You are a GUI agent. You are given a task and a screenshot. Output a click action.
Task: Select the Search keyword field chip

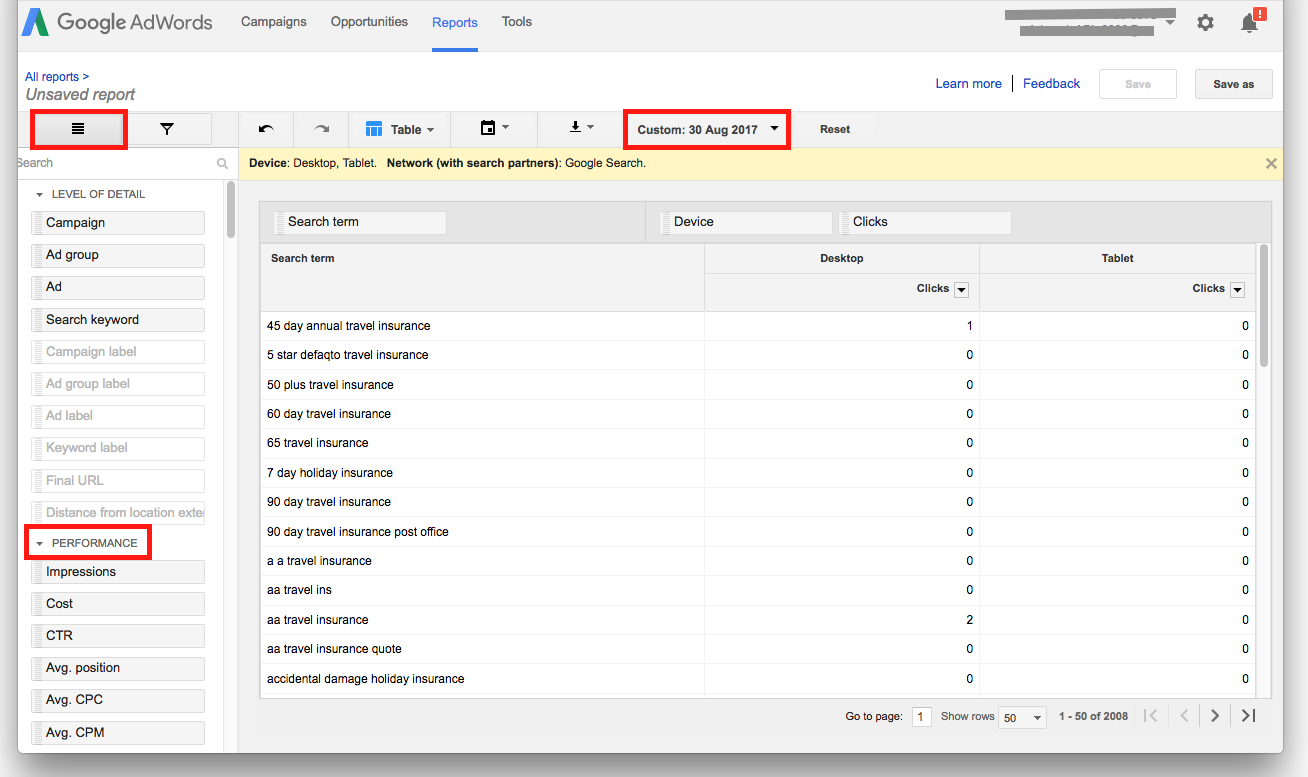point(119,320)
